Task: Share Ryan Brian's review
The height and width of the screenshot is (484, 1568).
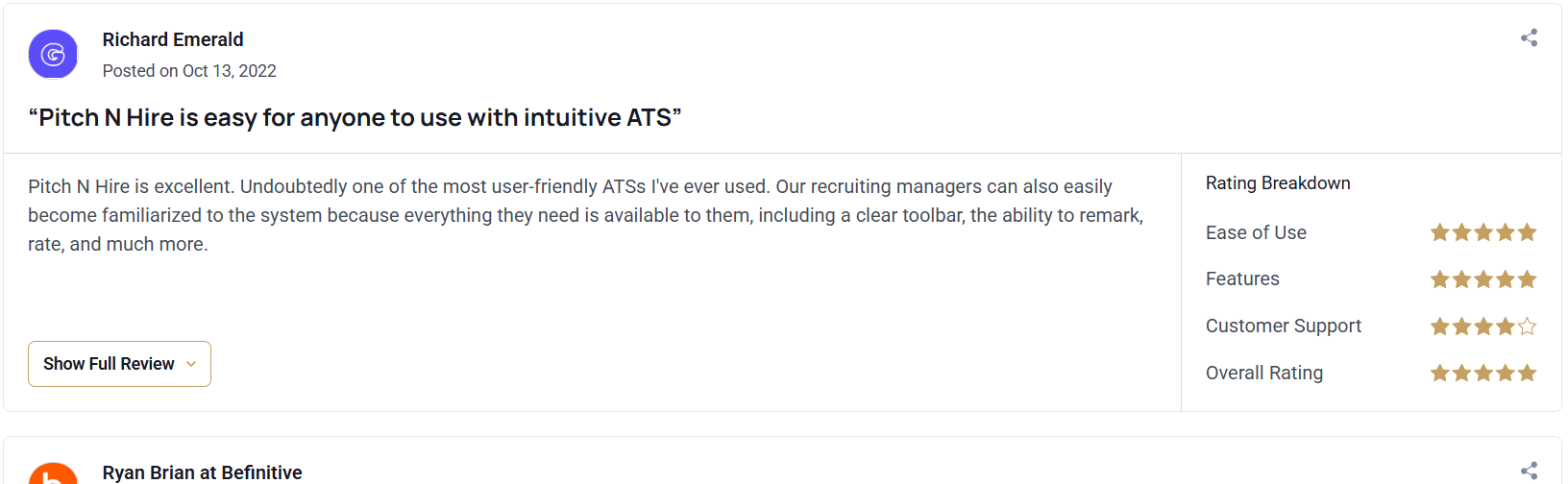Action: (x=1529, y=471)
